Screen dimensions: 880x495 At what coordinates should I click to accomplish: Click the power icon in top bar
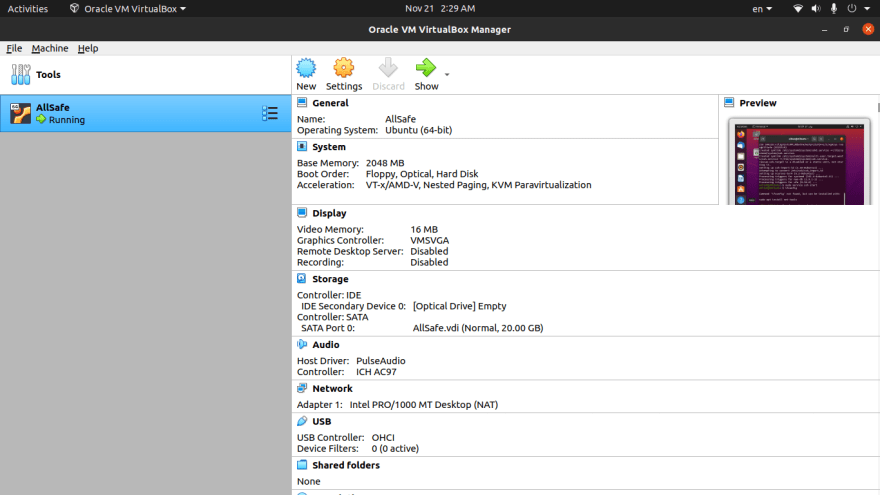tap(852, 8)
